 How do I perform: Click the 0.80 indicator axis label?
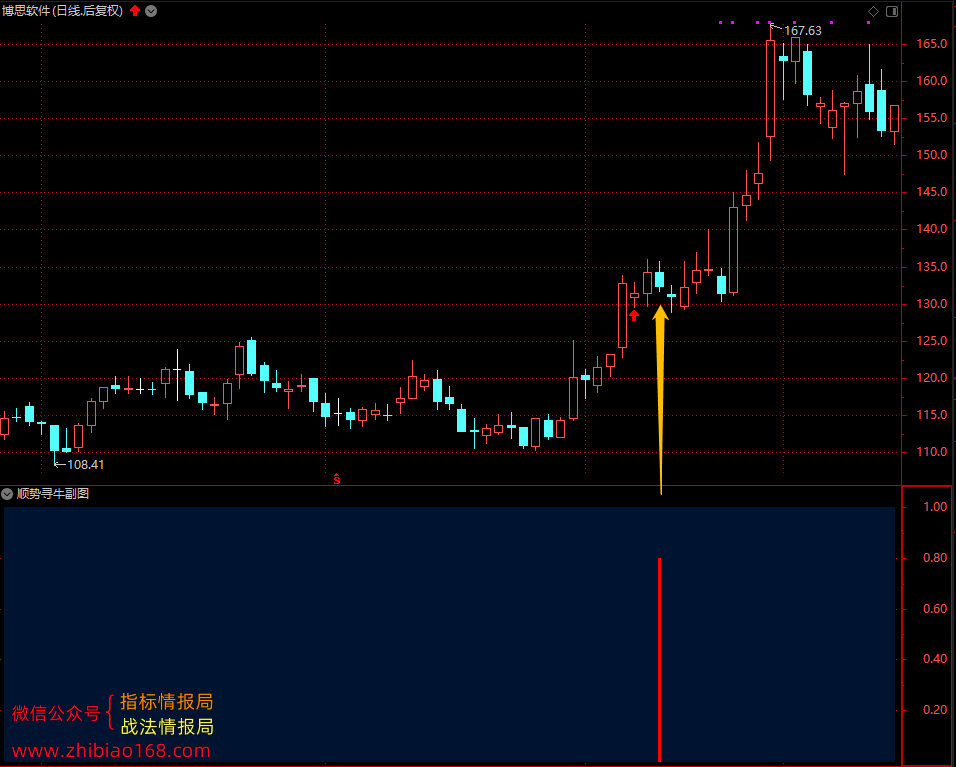tap(935, 558)
